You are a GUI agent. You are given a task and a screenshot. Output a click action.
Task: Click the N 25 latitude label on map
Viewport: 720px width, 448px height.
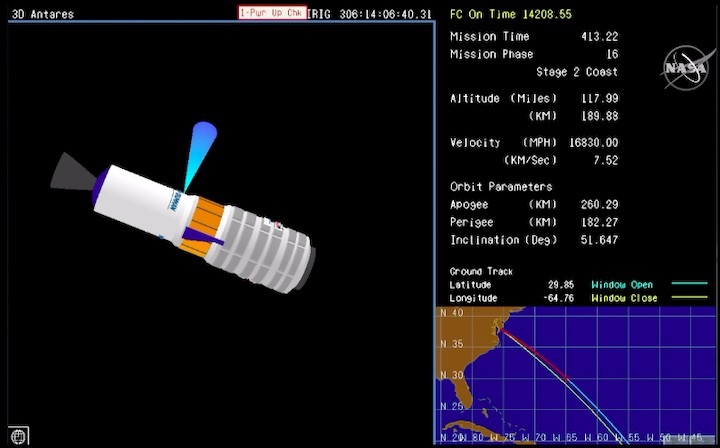(x=452, y=406)
